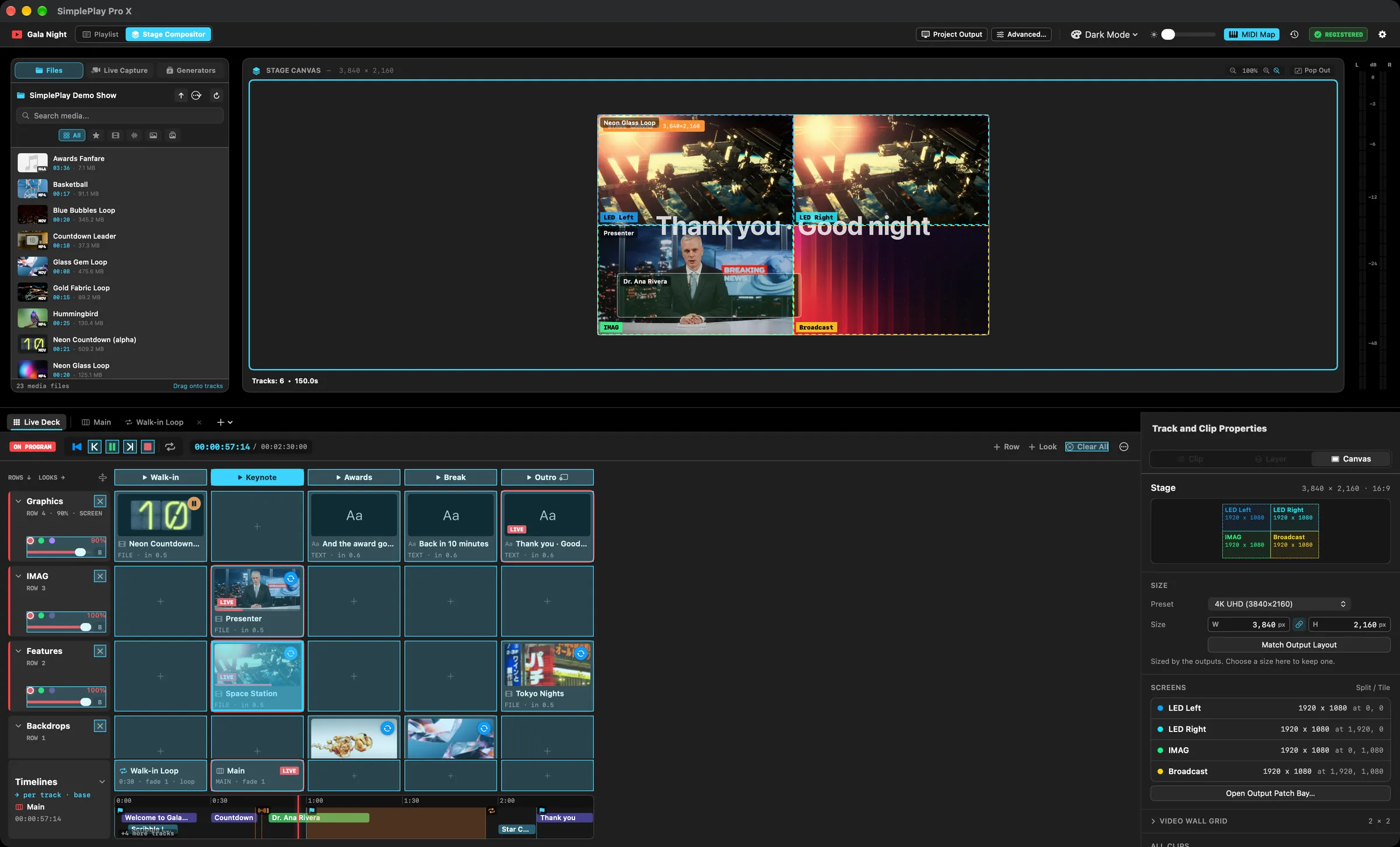Switch to the Generators tab
The image size is (1400, 847).
191,71
